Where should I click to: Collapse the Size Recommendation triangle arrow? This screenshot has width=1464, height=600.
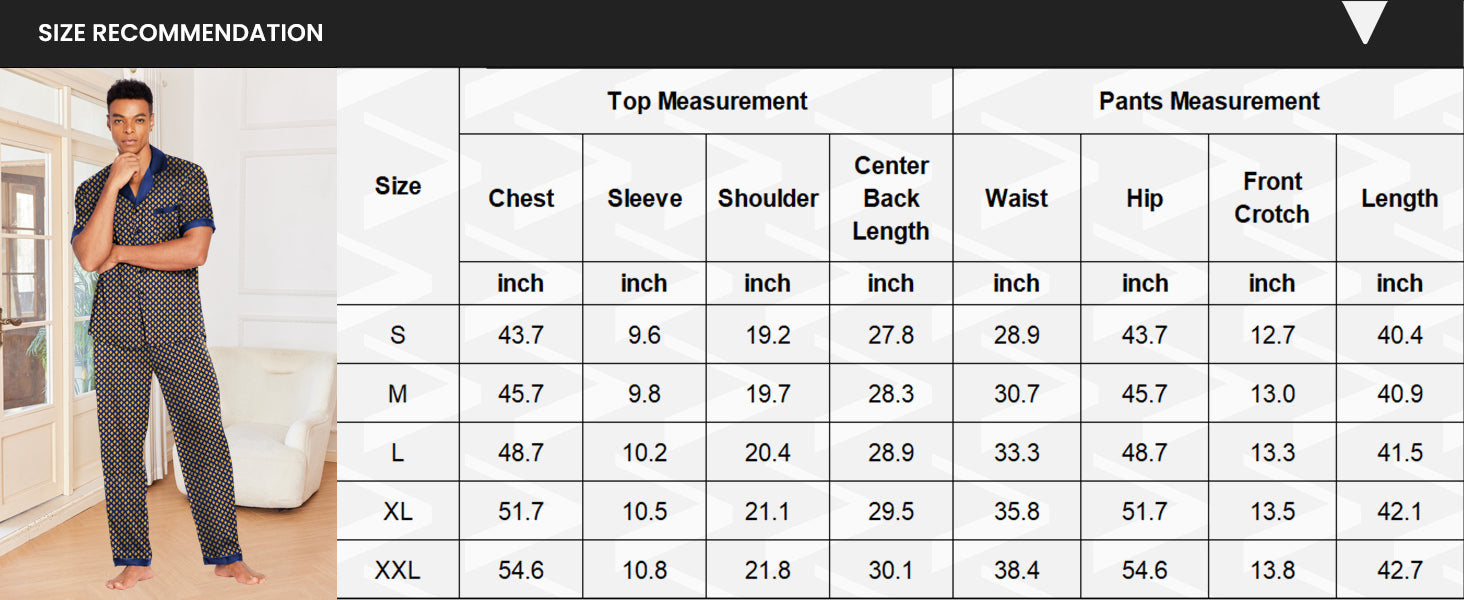1365,22
